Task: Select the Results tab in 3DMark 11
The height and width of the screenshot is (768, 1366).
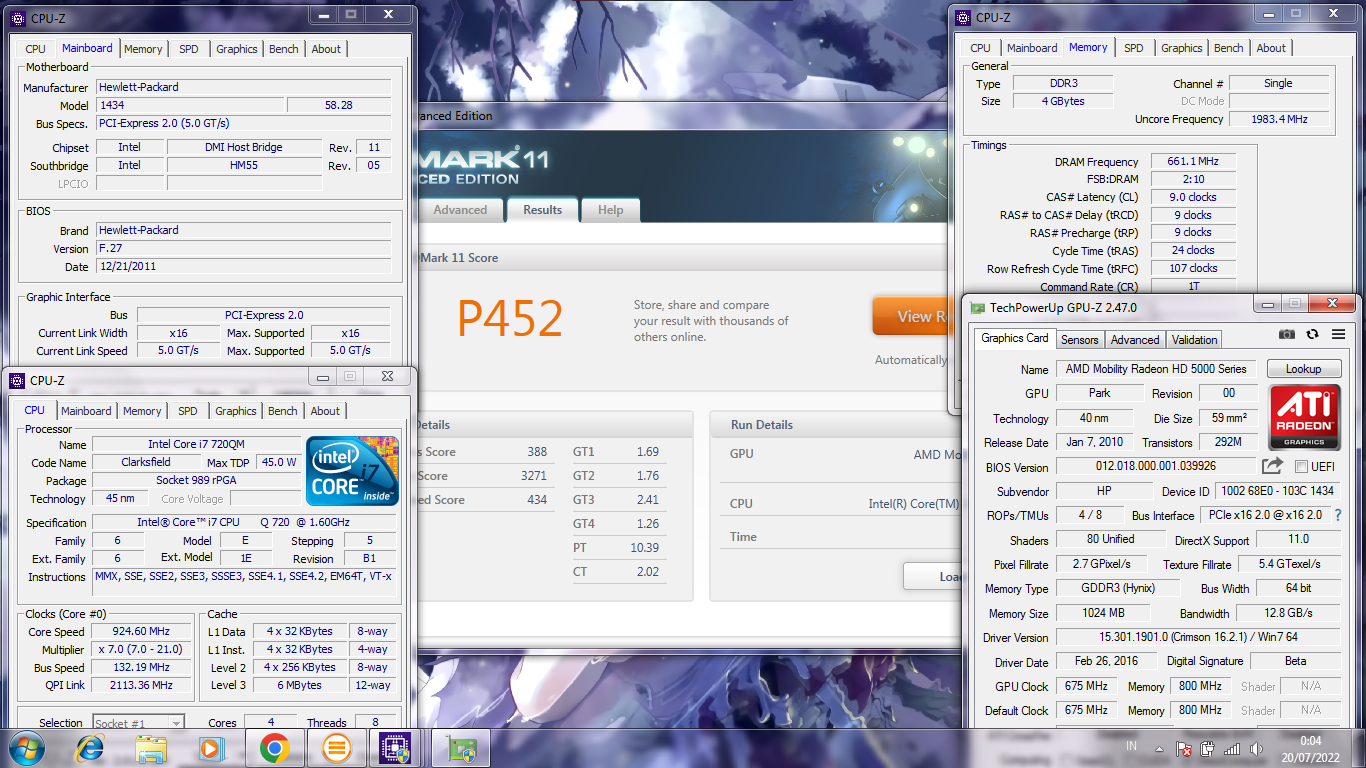Action: pos(543,210)
